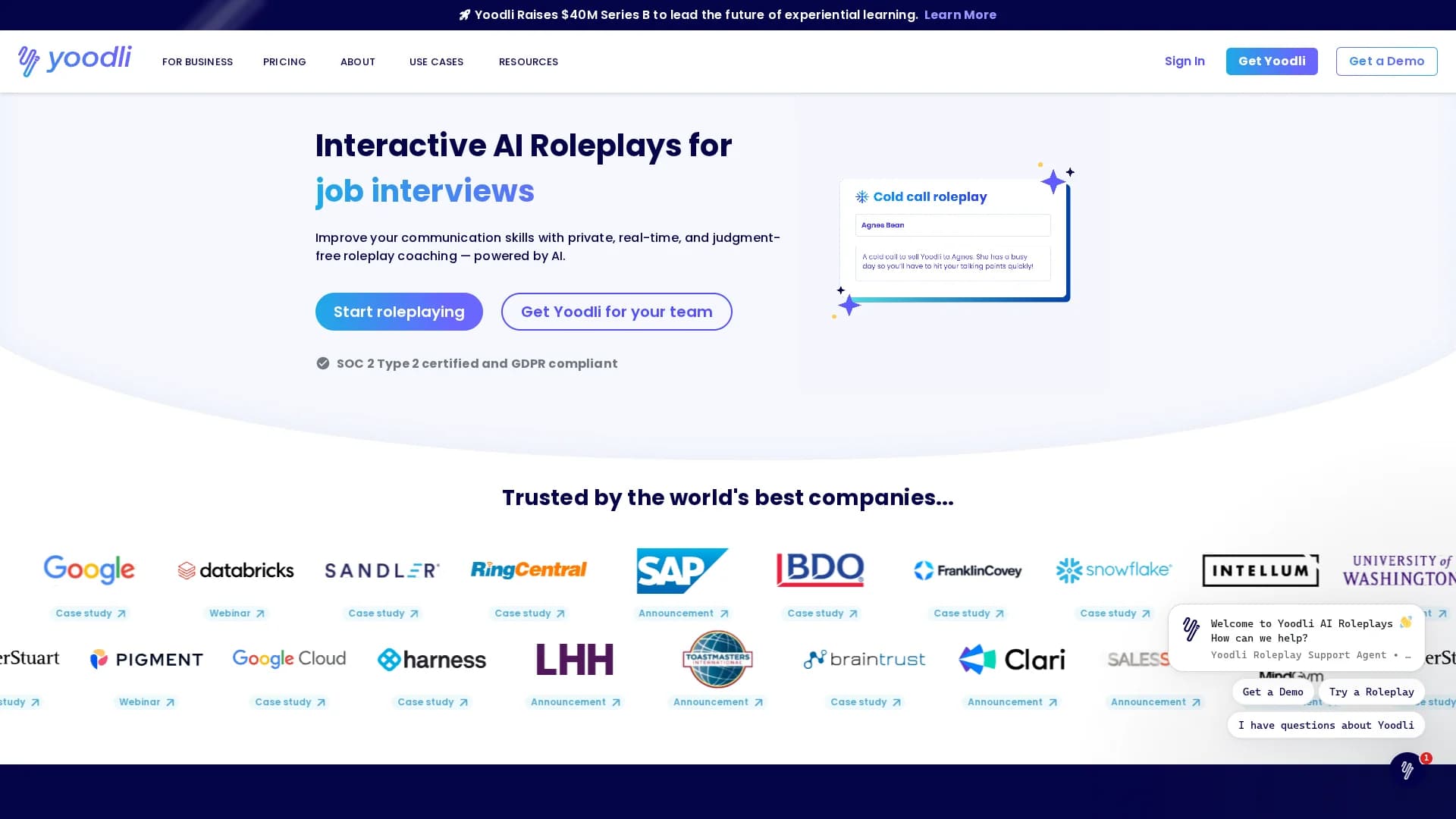Click the Sign In link
This screenshot has height=819, width=1456.
click(1185, 61)
